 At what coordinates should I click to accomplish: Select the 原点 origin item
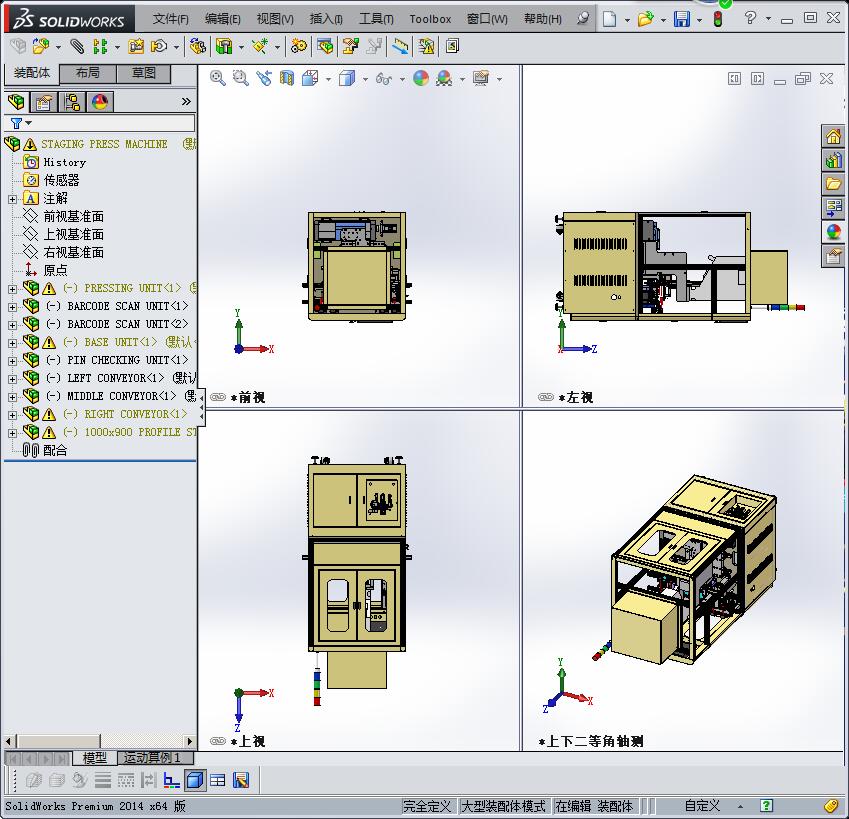(45, 270)
